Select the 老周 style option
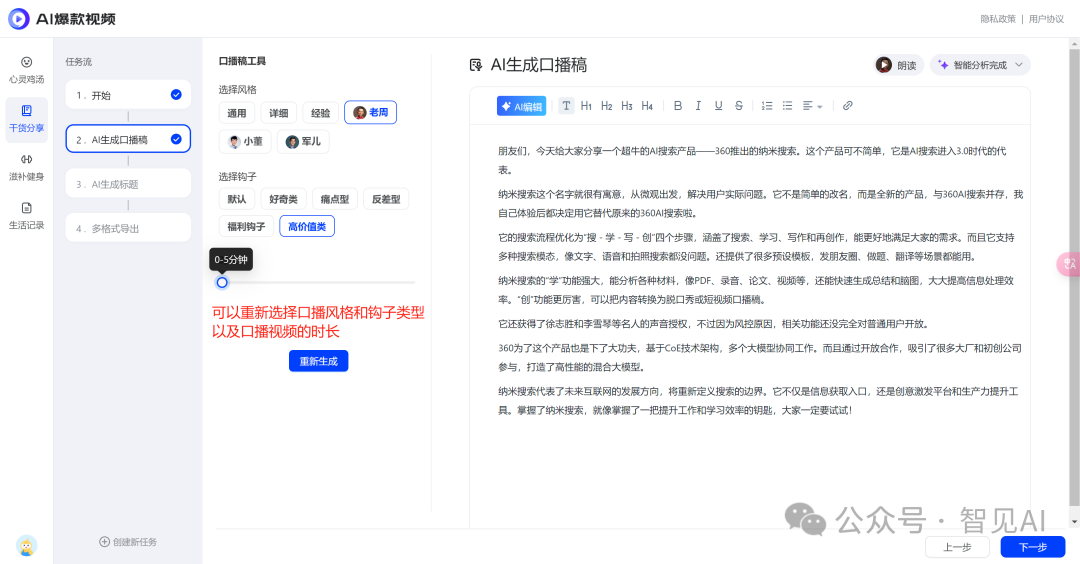1080x564 pixels. click(370, 113)
